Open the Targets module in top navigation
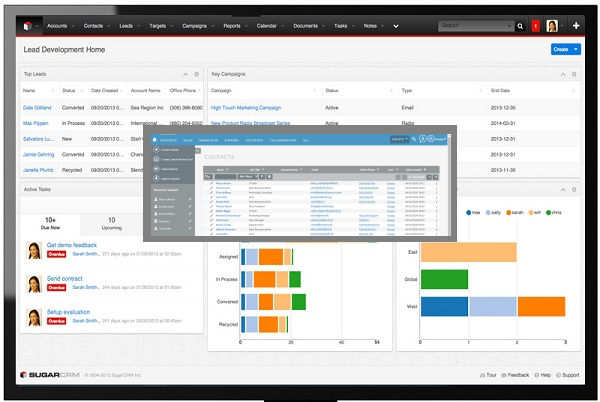Screen dimensions: 600x402 [x=158, y=26]
